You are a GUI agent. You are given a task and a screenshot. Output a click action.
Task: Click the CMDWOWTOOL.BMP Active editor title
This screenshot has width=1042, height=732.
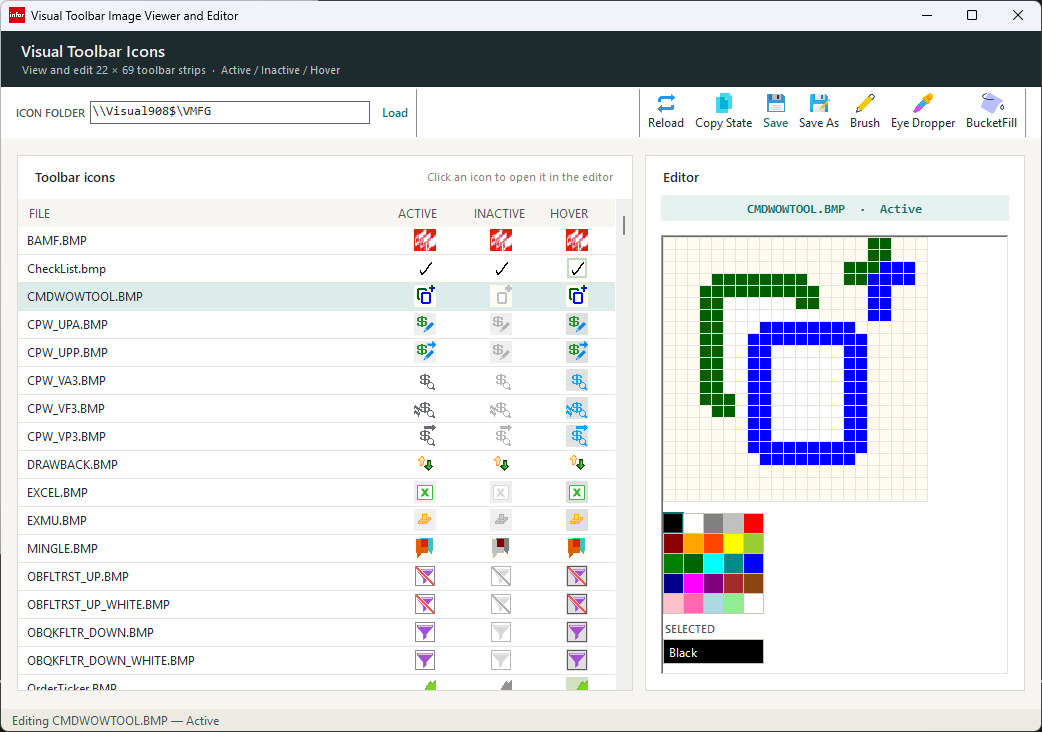pos(835,209)
